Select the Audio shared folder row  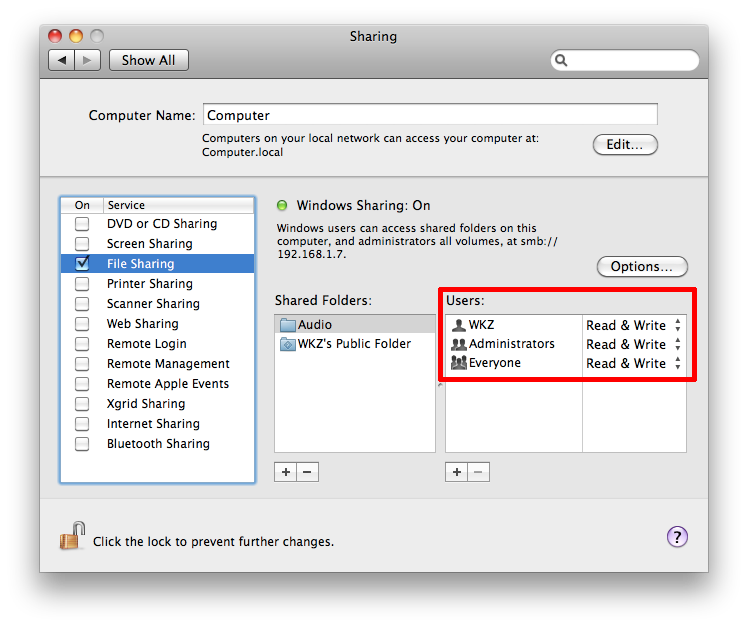tap(355, 324)
